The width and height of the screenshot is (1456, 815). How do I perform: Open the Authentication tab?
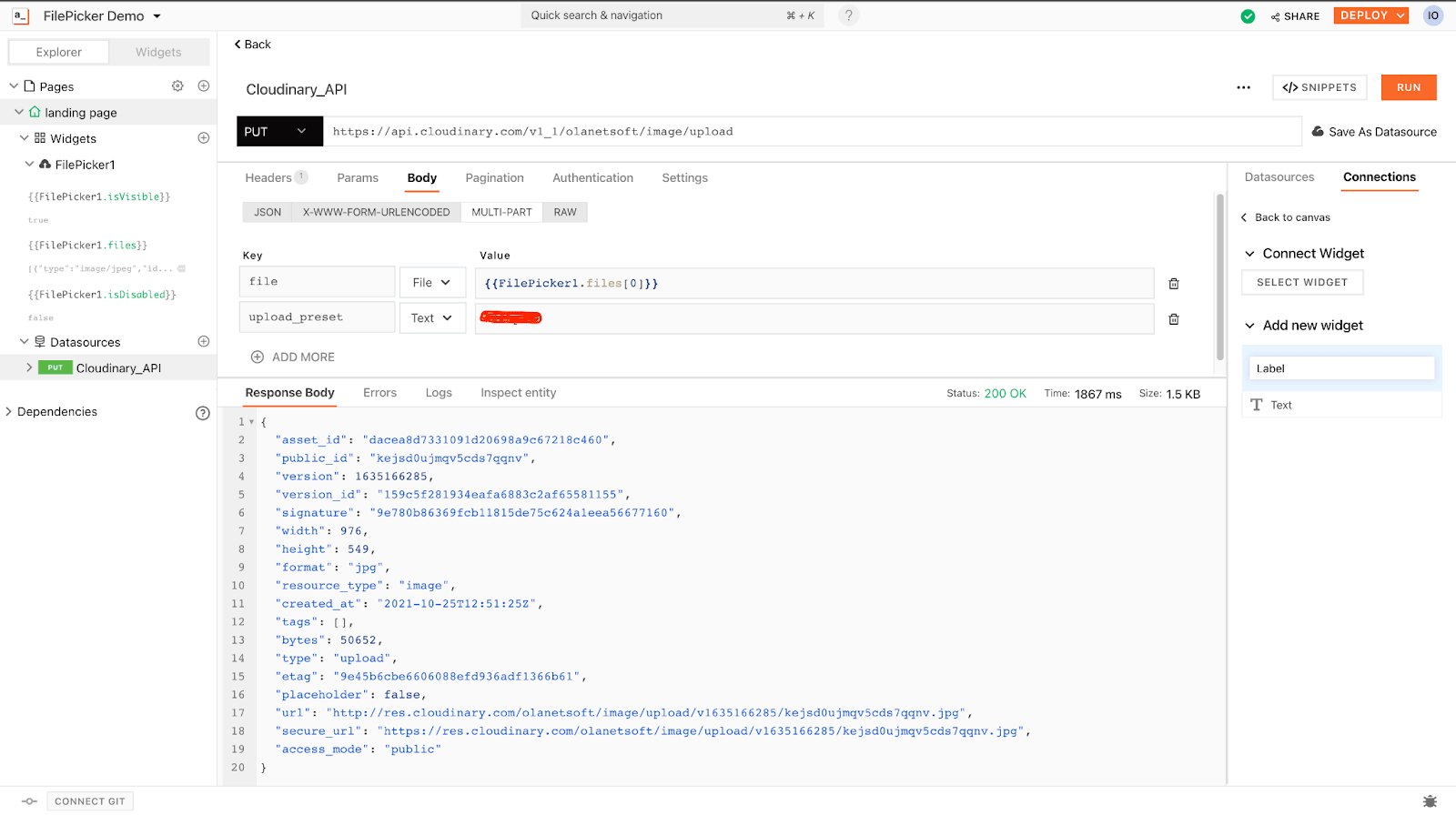[x=592, y=178]
